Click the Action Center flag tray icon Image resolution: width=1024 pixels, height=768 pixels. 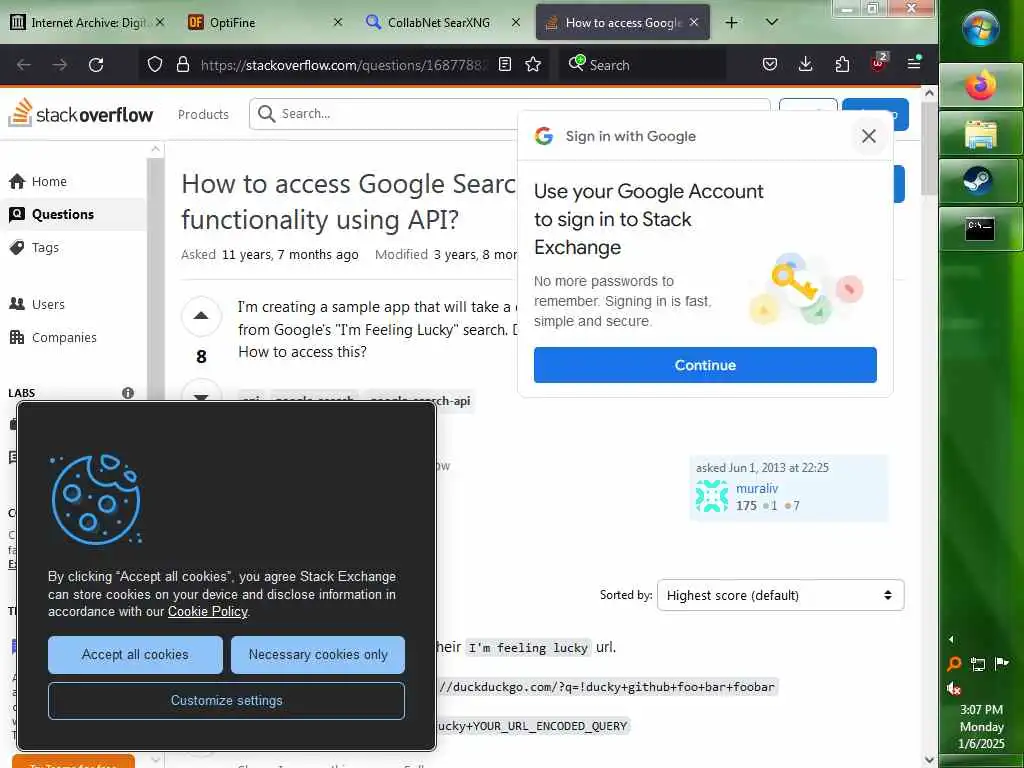click(1002, 664)
